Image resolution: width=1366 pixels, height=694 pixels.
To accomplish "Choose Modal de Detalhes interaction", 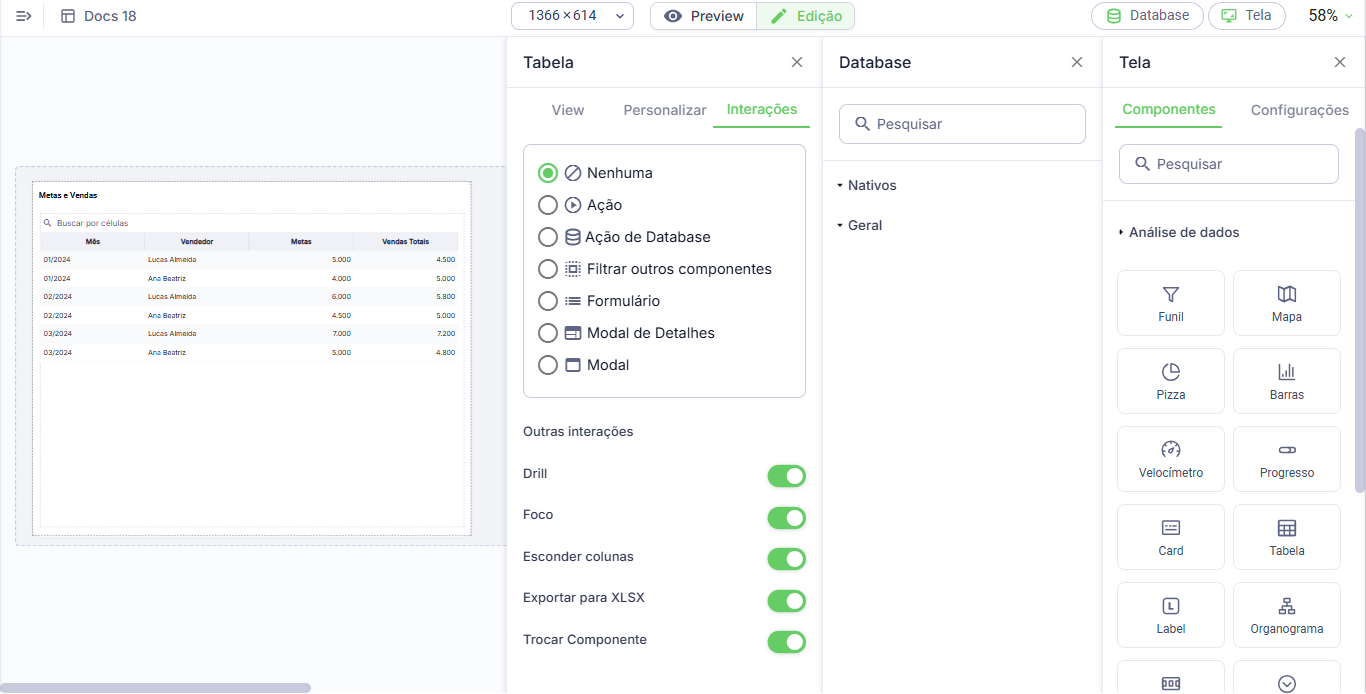I will (548, 333).
